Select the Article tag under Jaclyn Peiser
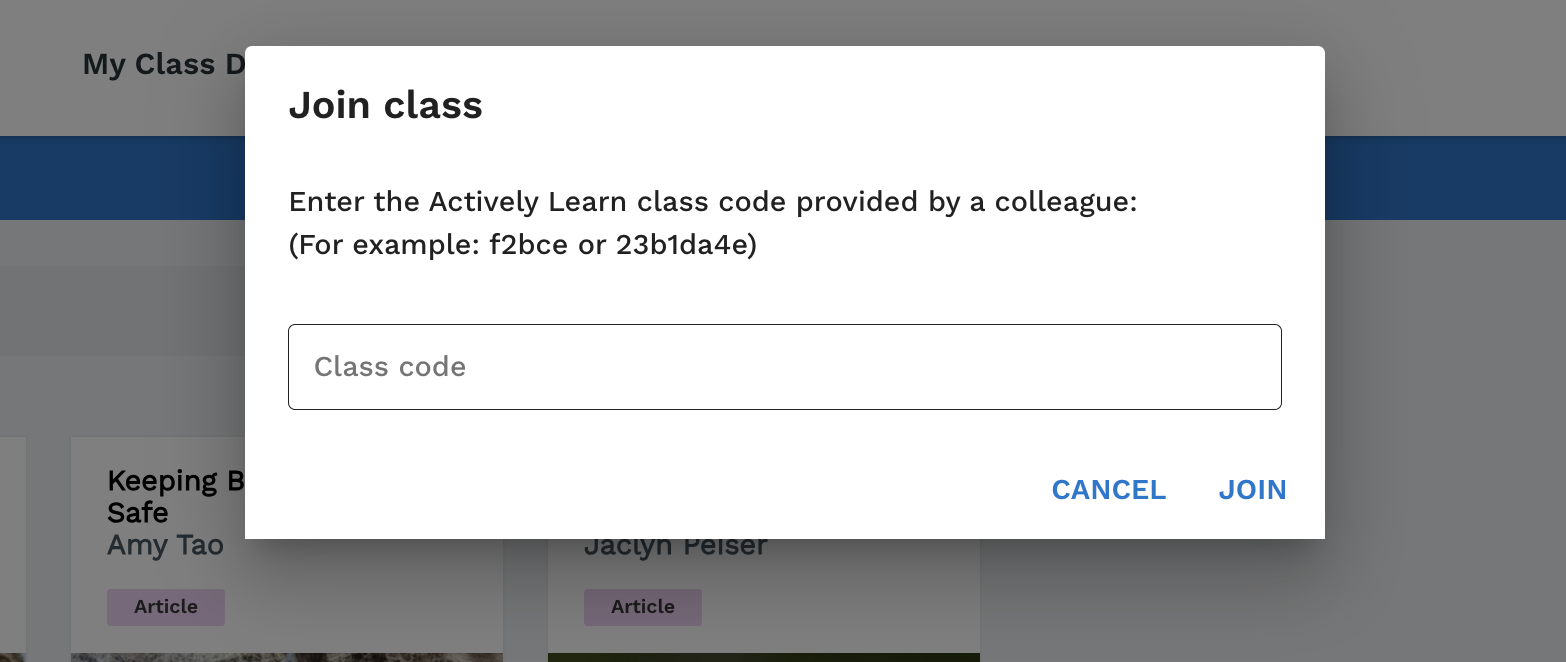Image resolution: width=1566 pixels, height=662 pixels. coord(643,607)
